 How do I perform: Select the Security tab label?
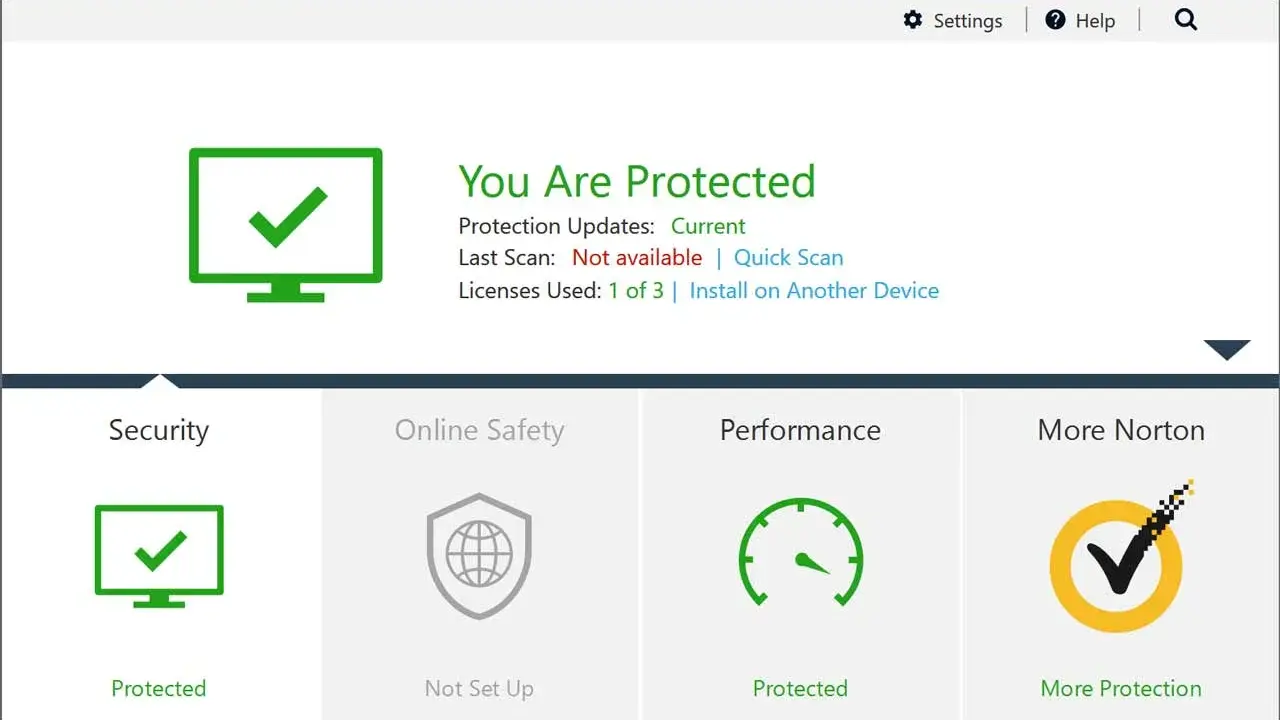click(159, 430)
